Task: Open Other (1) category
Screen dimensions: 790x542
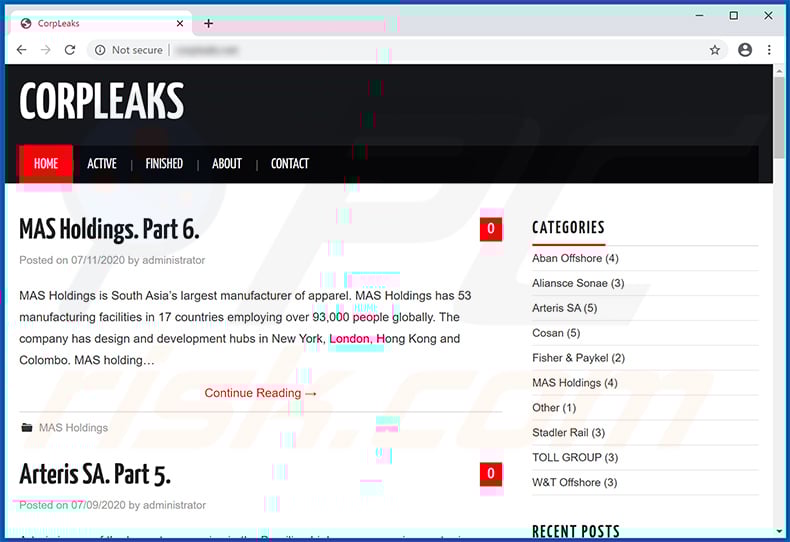Action: click(554, 408)
